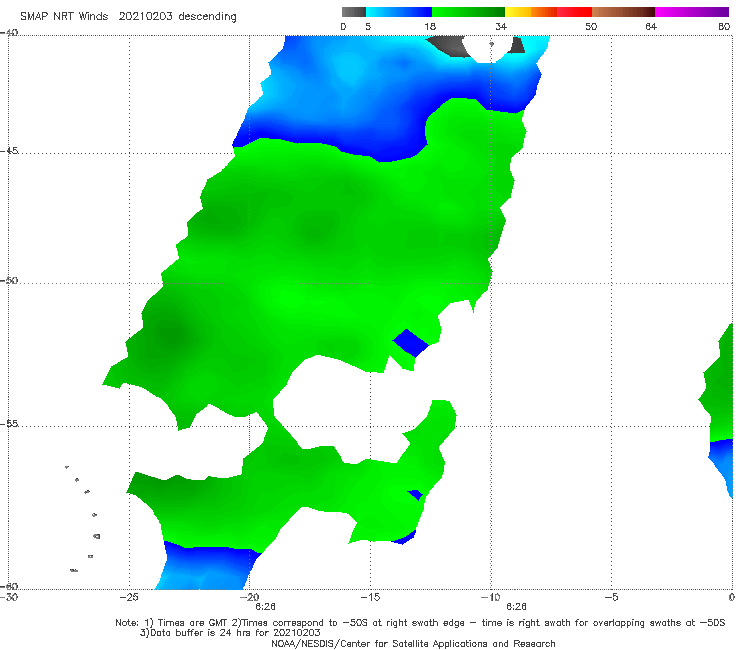Click the green wind area at the right map edge
This screenshot has height=650, width=740.
click(720, 387)
